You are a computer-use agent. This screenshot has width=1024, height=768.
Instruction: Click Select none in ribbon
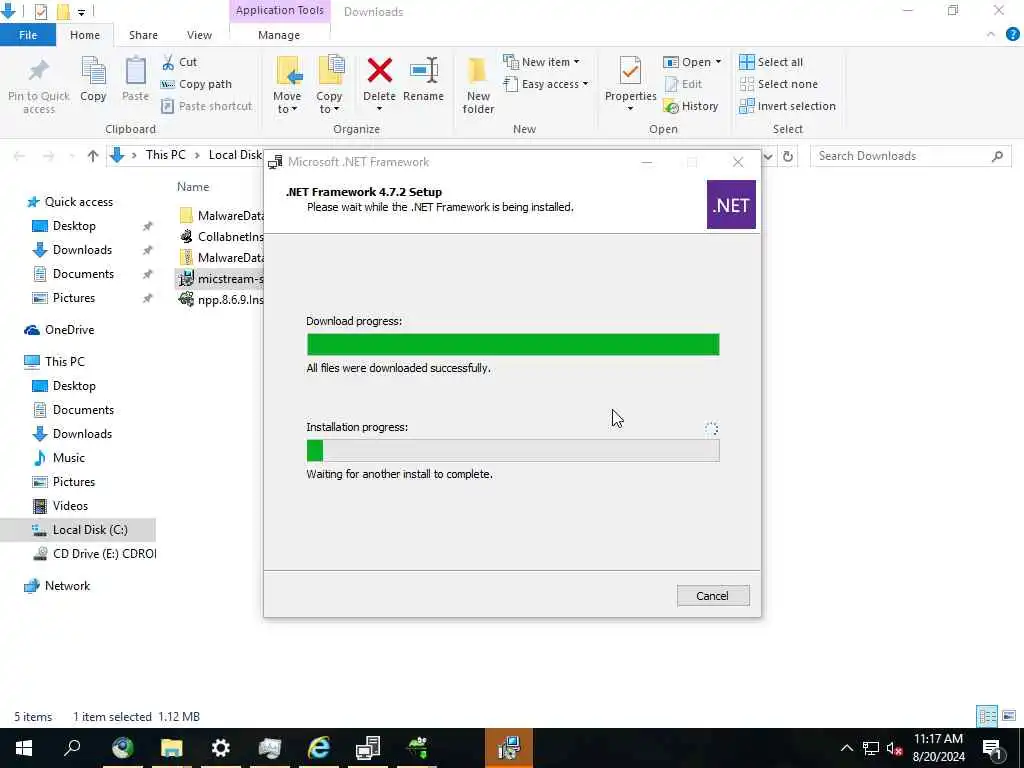click(x=778, y=84)
